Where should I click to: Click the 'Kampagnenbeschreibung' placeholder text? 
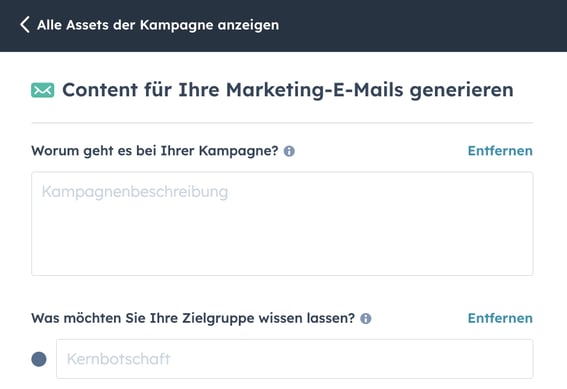pyautogui.click(x=135, y=192)
